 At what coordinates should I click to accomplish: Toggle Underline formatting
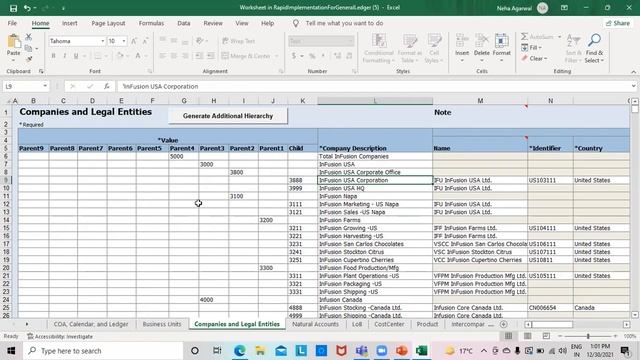[x=76, y=56]
